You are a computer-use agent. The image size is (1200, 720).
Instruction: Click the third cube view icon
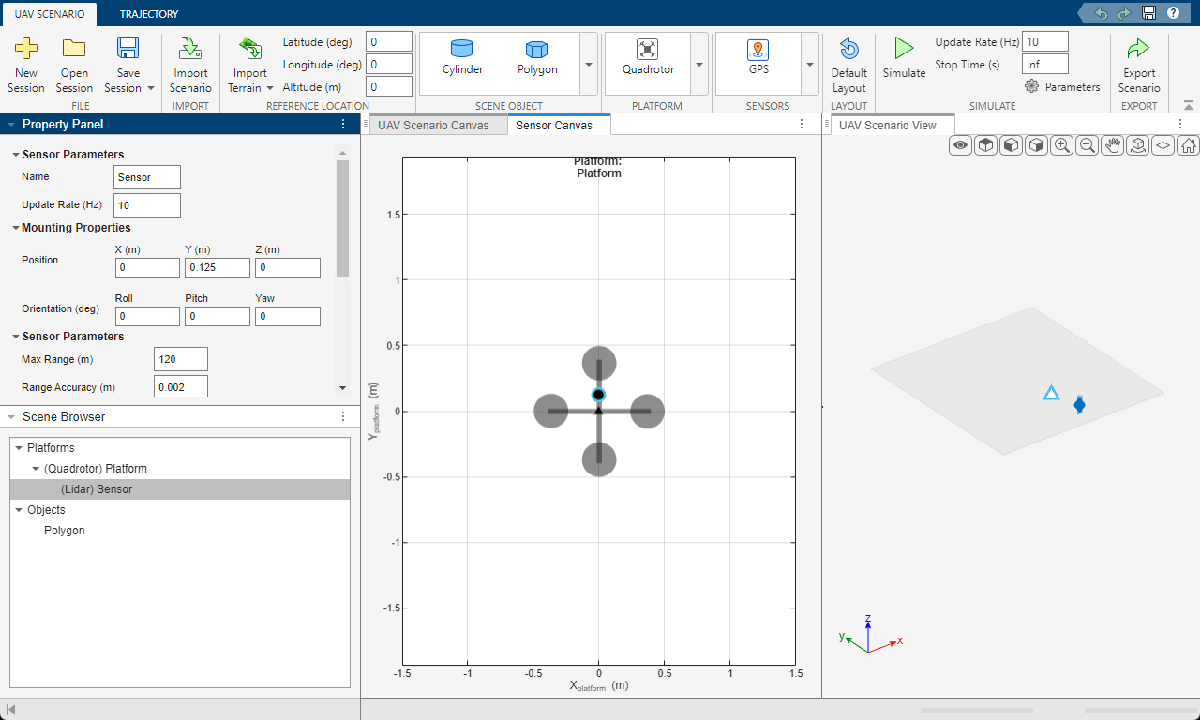click(x=1036, y=145)
